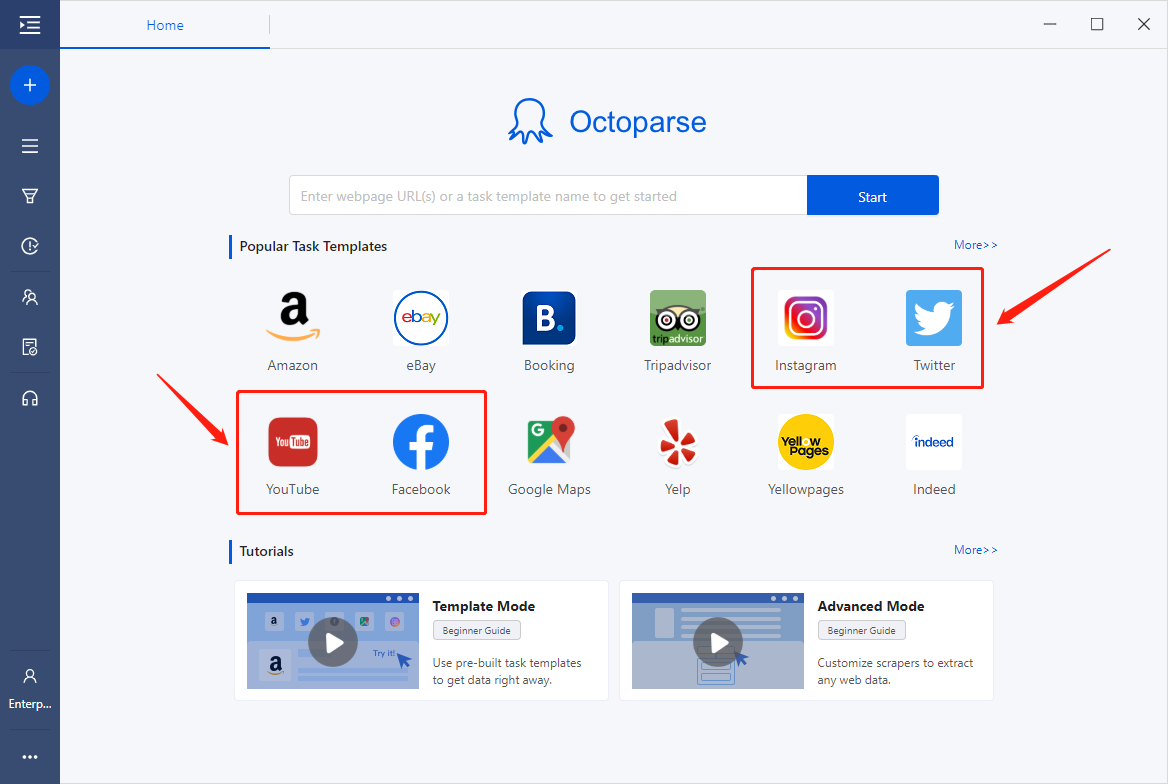The width and height of the screenshot is (1168, 784).
Task: Open the funnel filter icon in the sidebar
Action: (x=30, y=196)
